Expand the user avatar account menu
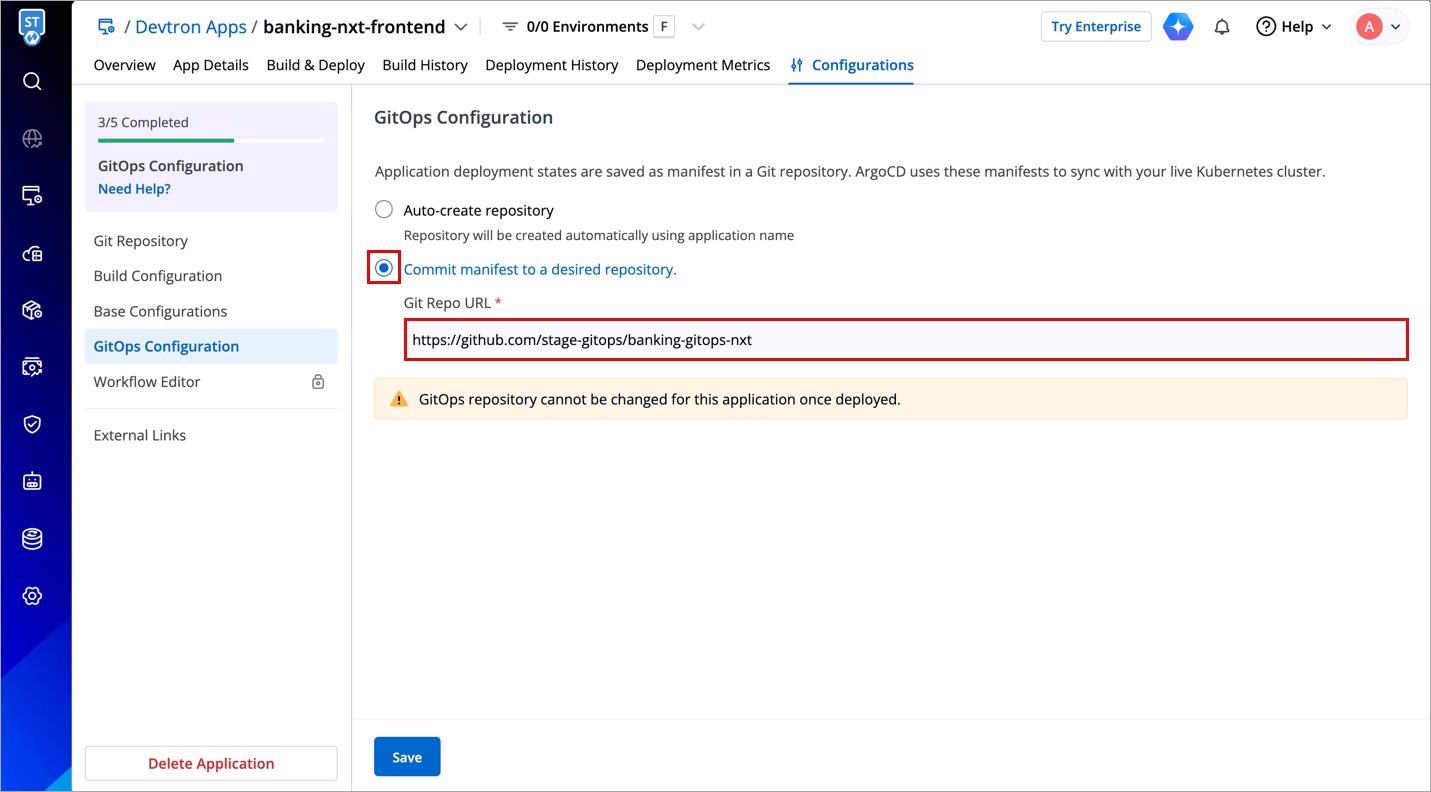The width and height of the screenshot is (1431, 792). click(1381, 27)
